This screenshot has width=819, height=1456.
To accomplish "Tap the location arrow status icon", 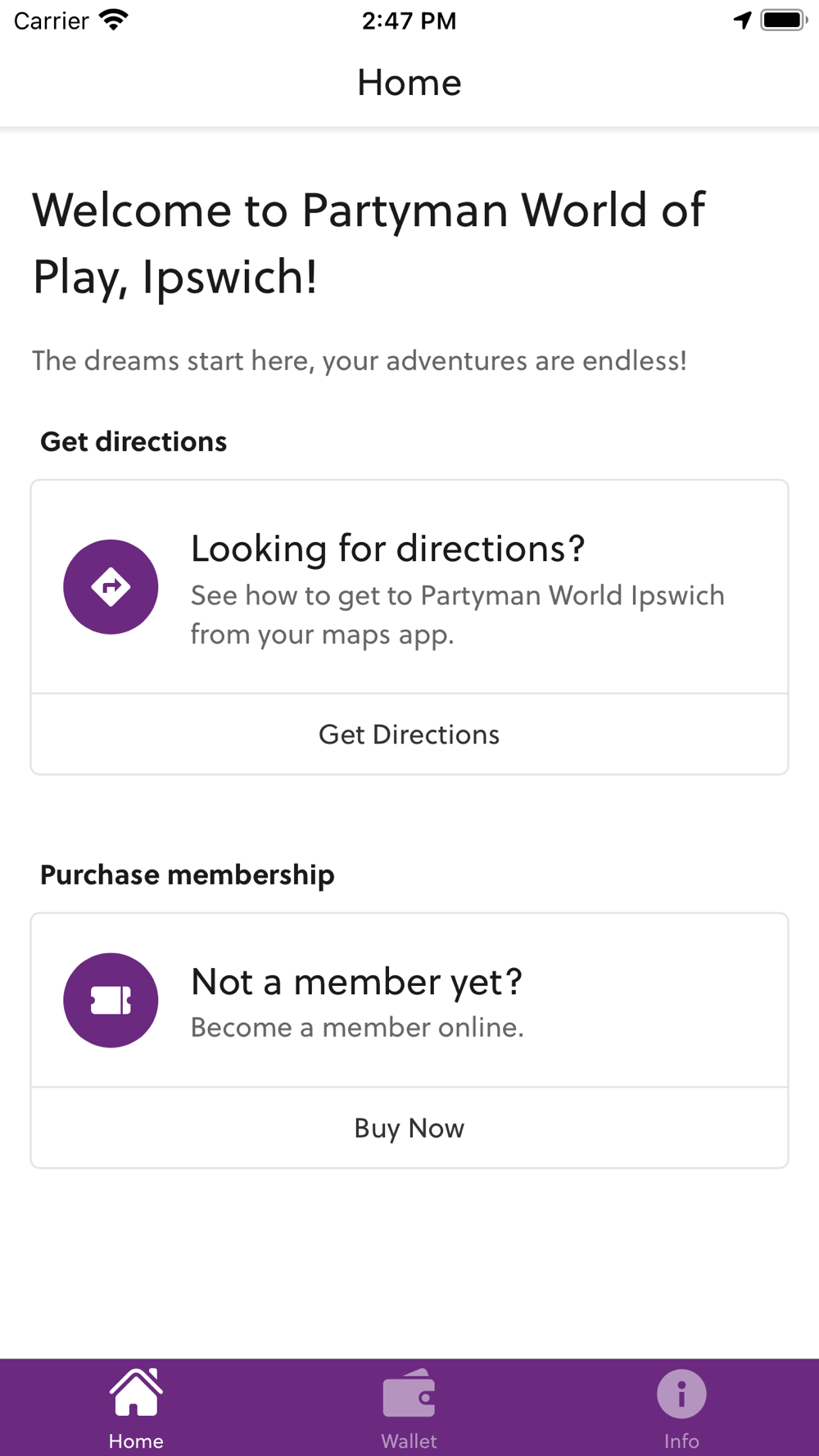I will (x=742, y=20).
